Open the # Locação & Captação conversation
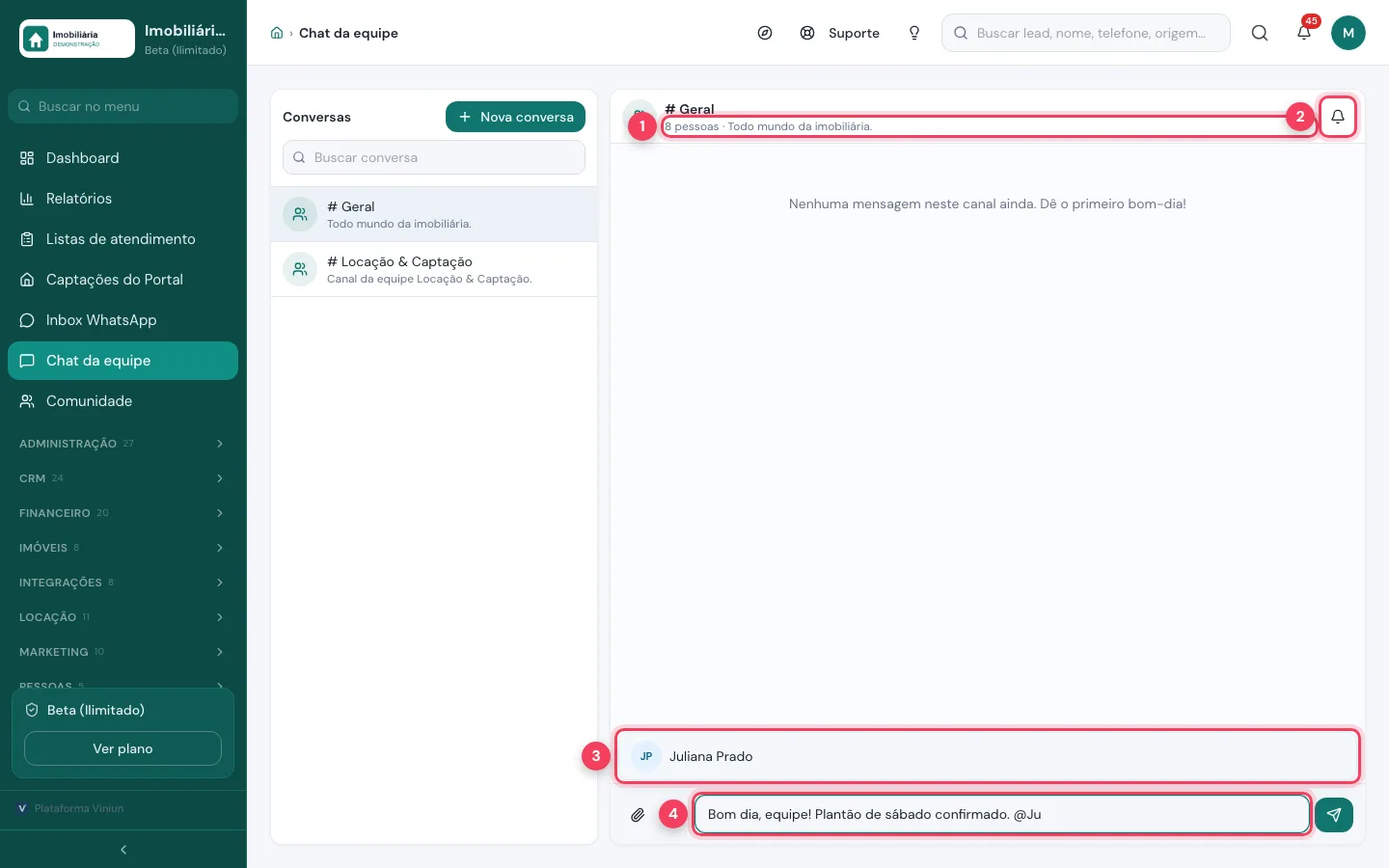The image size is (1389, 868). (434, 269)
